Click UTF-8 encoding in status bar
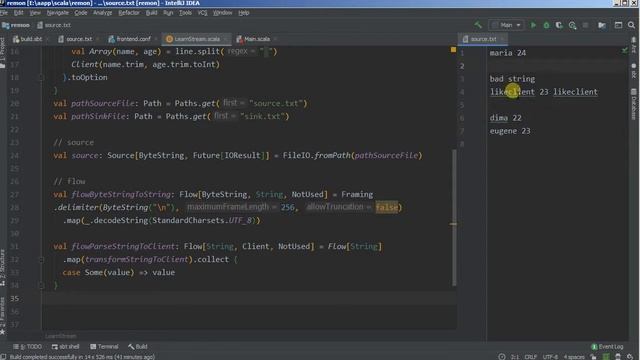 coord(550,357)
